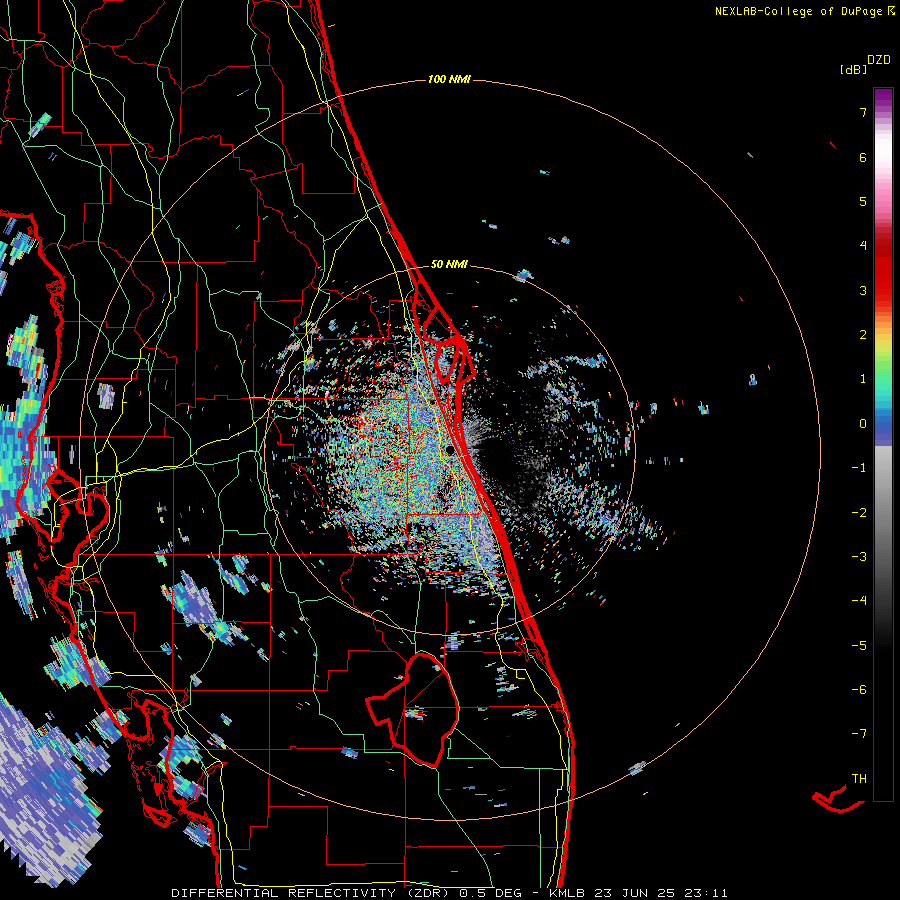Click the 'DIFFERENTIAL REFLECTIVITY (ZDR)' caption text

tap(313, 893)
